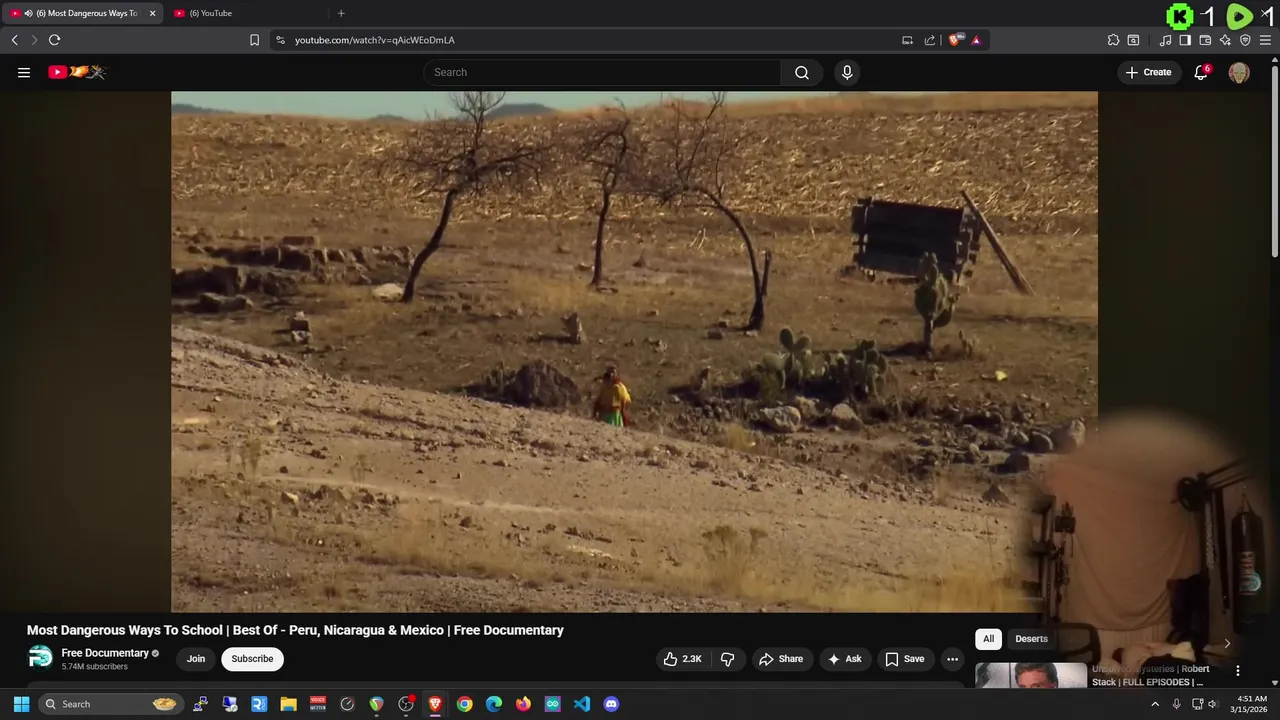Screen dimensions: 1280x720
Task: Go back with browser back arrow
Action: coord(14,40)
